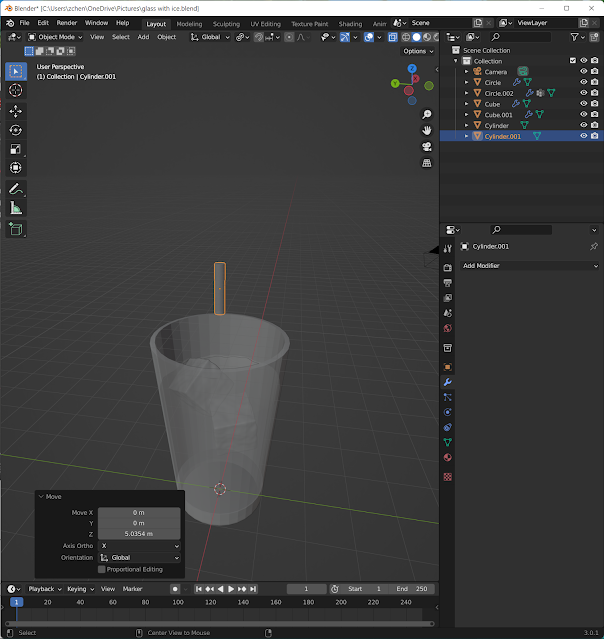Select the Scale tool
This screenshot has width=604, height=639.
tap(16, 149)
